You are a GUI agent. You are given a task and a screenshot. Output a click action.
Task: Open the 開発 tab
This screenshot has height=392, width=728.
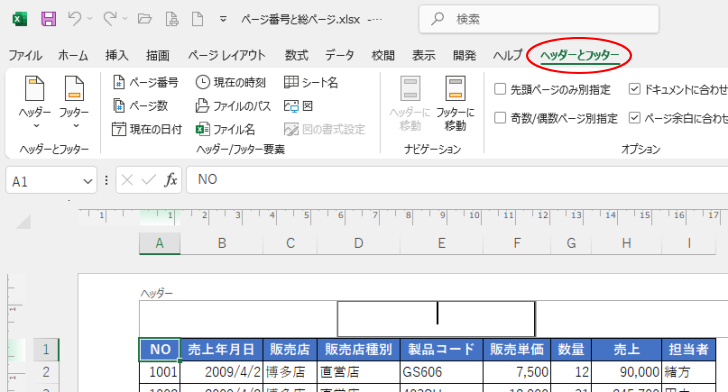click(464, 56)
